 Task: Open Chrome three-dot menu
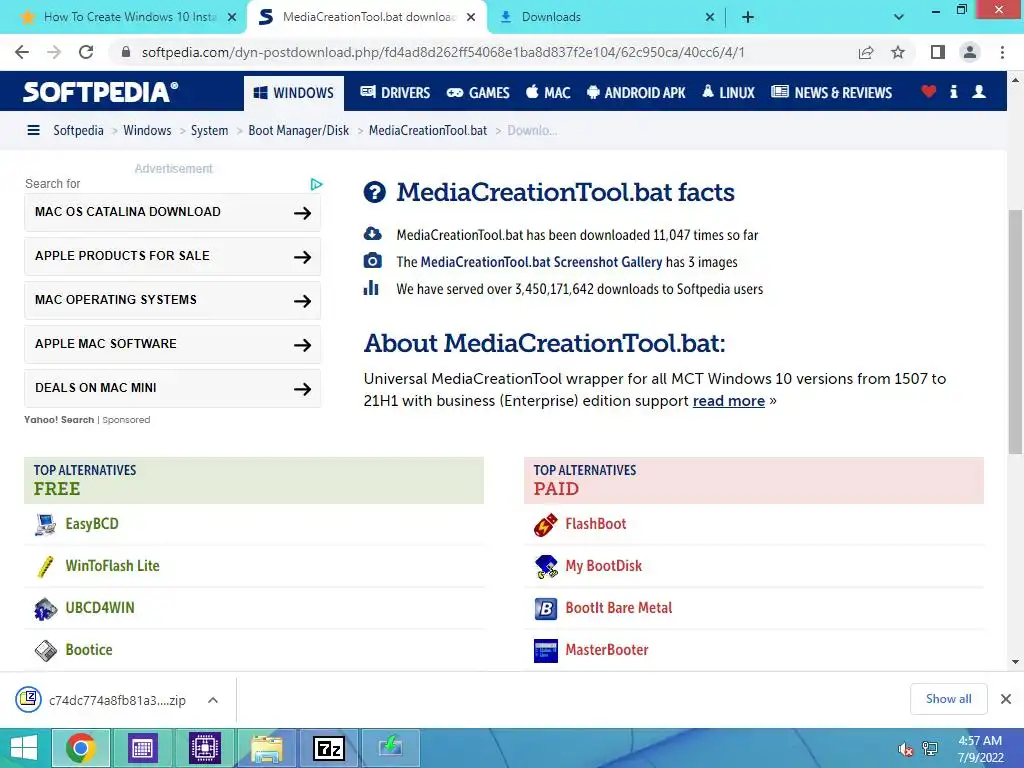[x=1002, y=52]
